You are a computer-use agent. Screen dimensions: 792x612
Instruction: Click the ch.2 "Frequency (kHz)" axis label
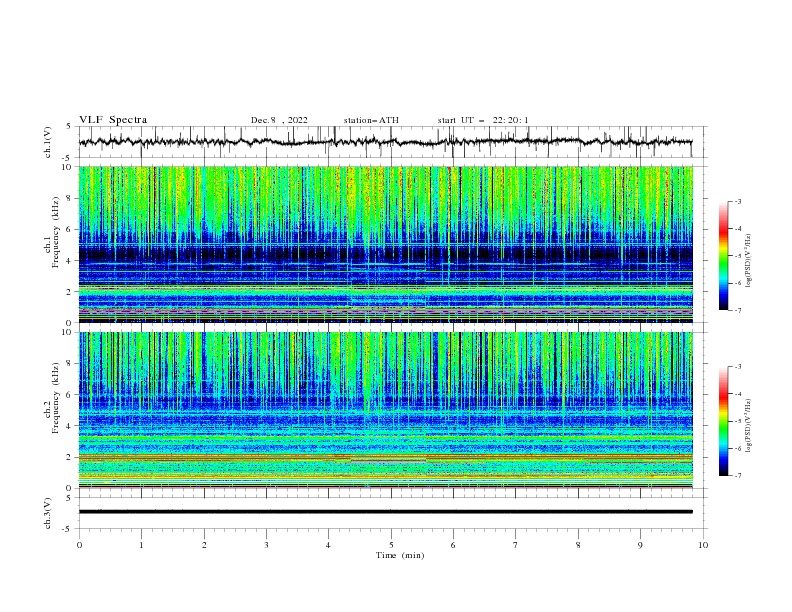(x=55, y=398)
